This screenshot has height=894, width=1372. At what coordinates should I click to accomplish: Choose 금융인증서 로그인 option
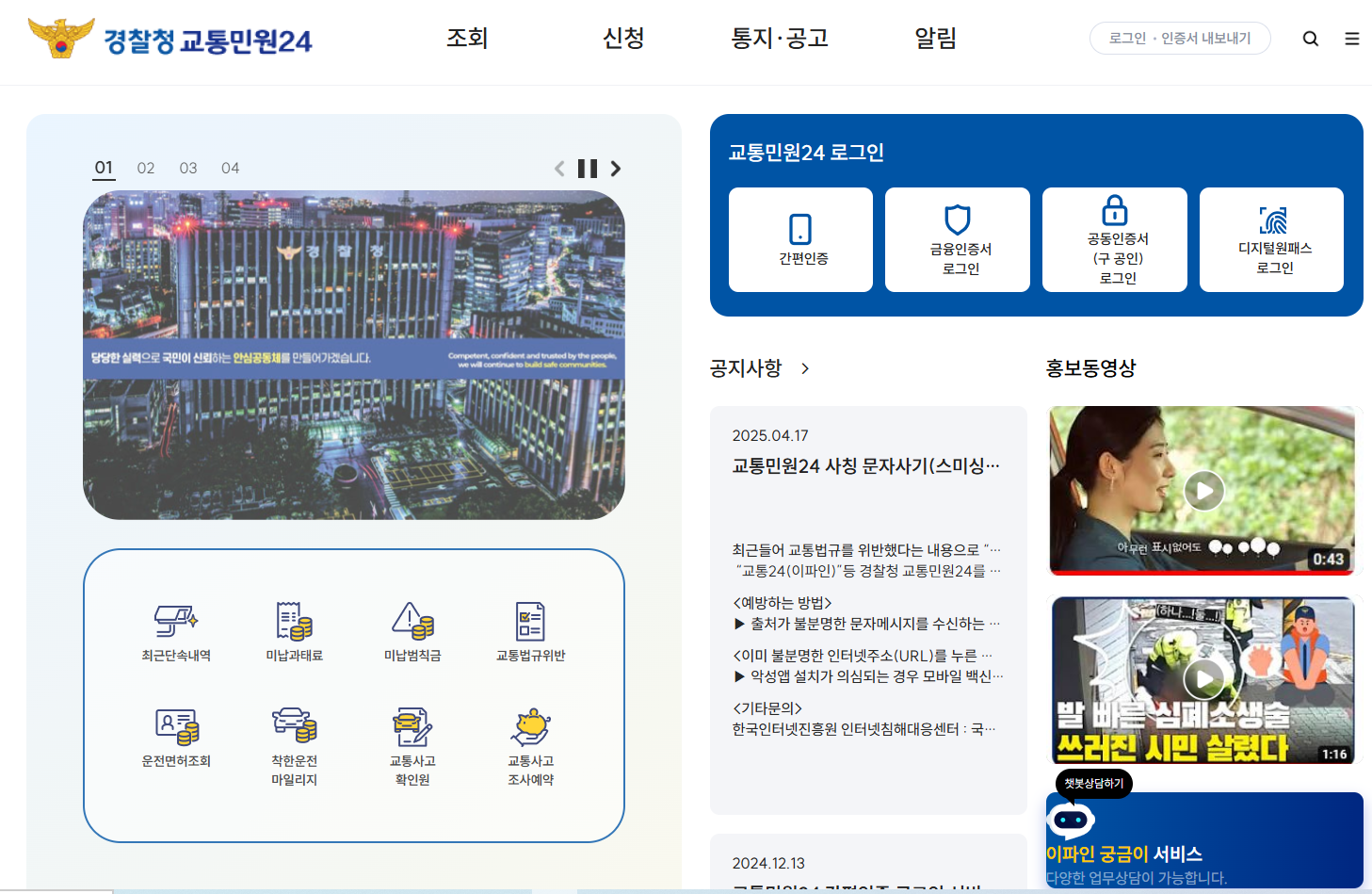coord(958,239)
